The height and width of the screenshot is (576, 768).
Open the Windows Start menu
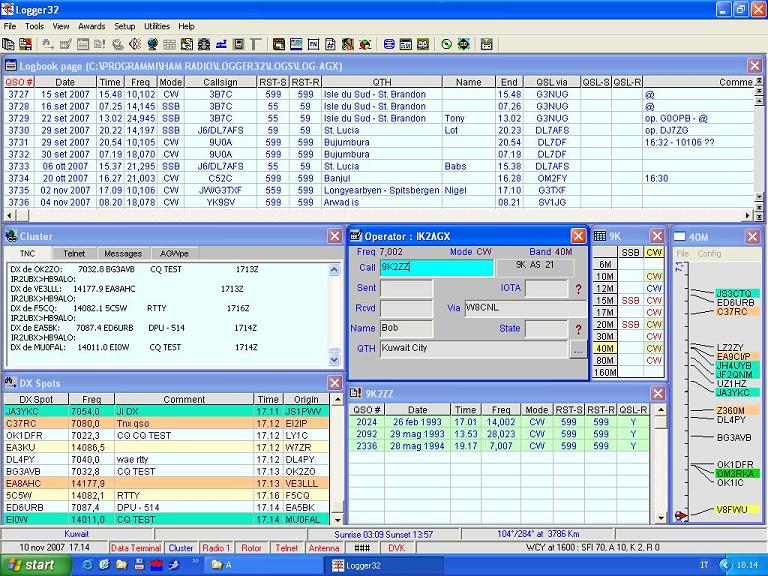[x=34, y=565]
